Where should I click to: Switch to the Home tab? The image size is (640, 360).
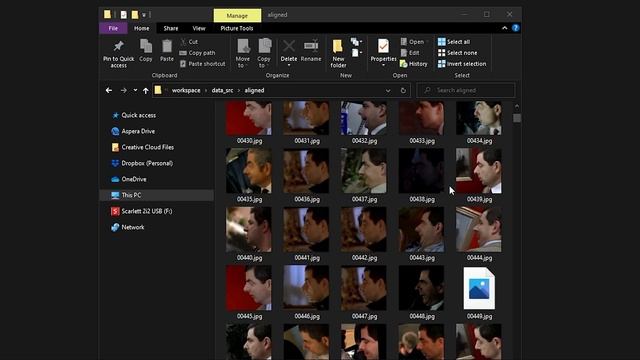pos(142,28)
